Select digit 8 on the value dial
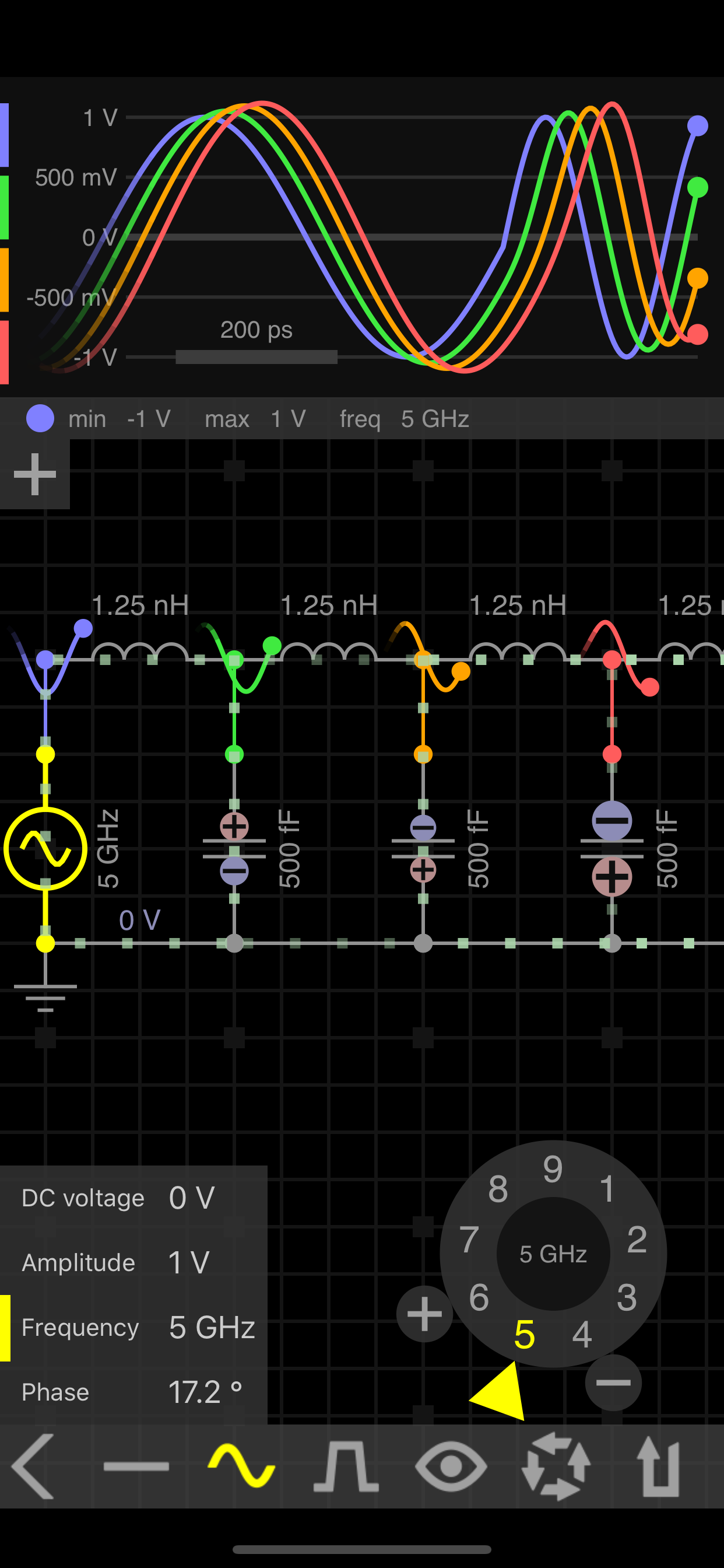Viewport: 724px width, 1568px height. pos(498,1188)
